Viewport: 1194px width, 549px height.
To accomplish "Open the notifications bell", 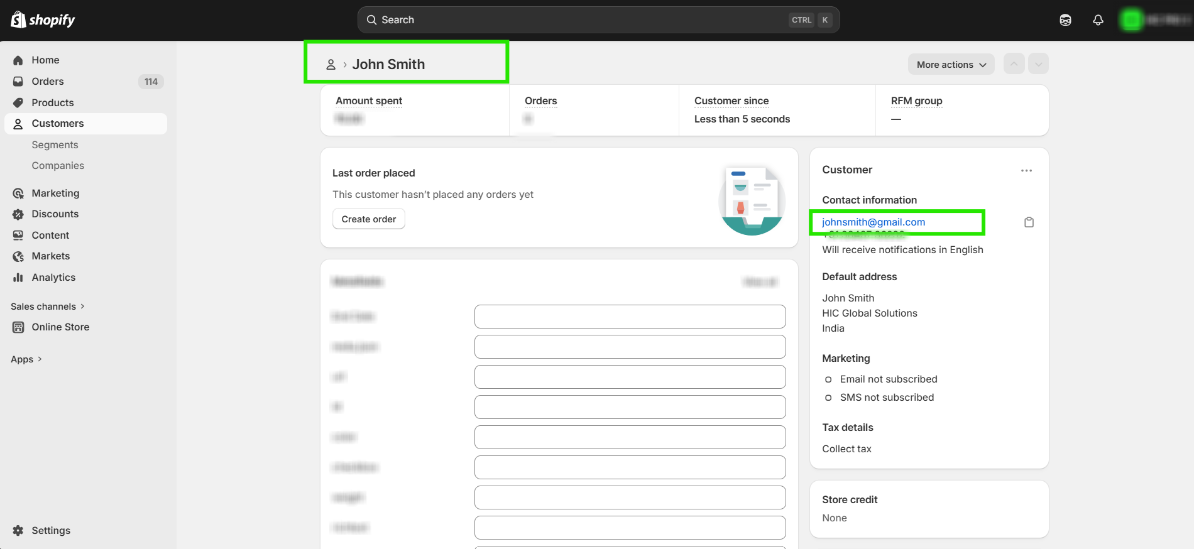I will 1098,20.
